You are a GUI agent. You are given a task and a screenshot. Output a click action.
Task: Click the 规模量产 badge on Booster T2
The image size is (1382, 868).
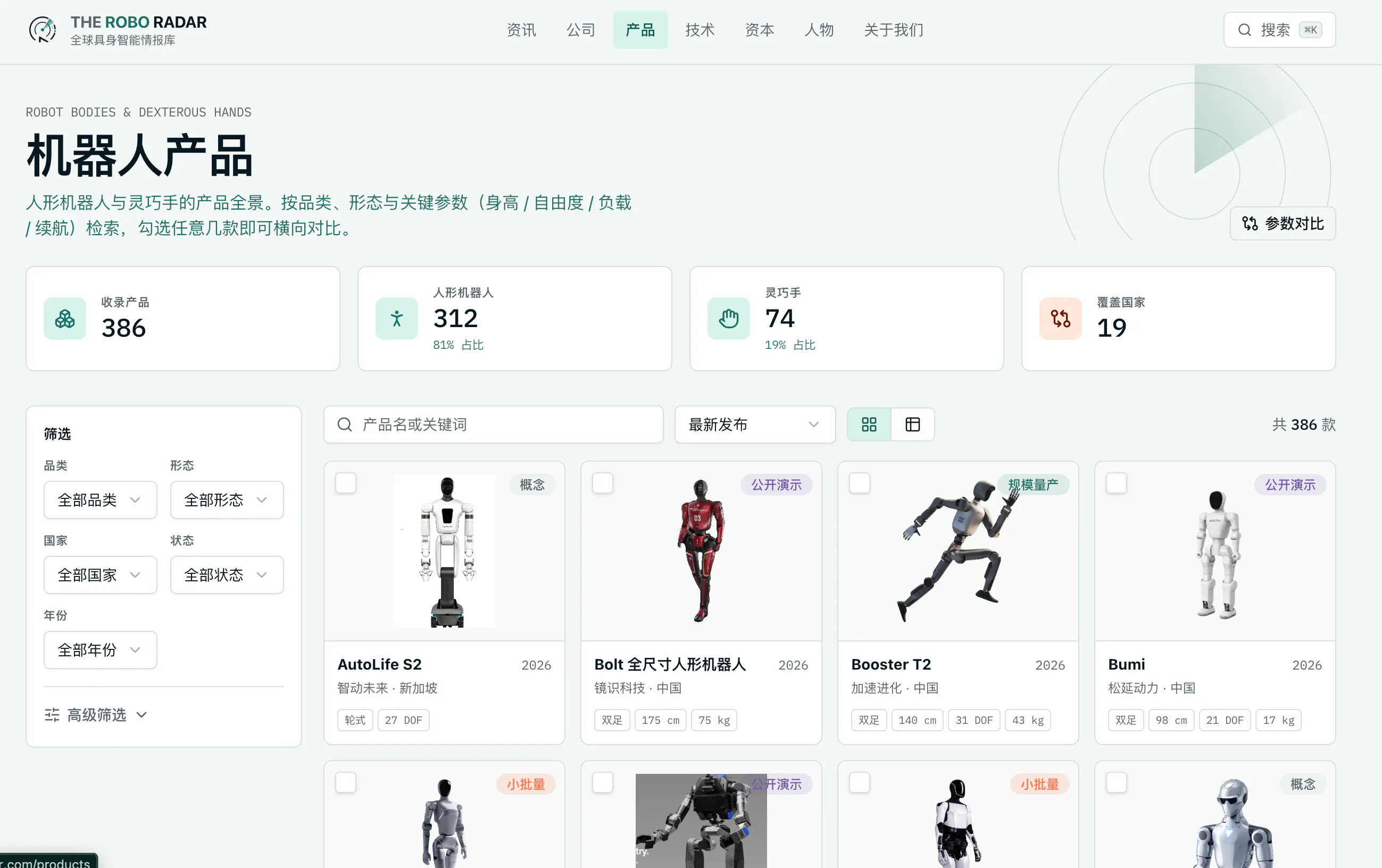pos(1033,485)
